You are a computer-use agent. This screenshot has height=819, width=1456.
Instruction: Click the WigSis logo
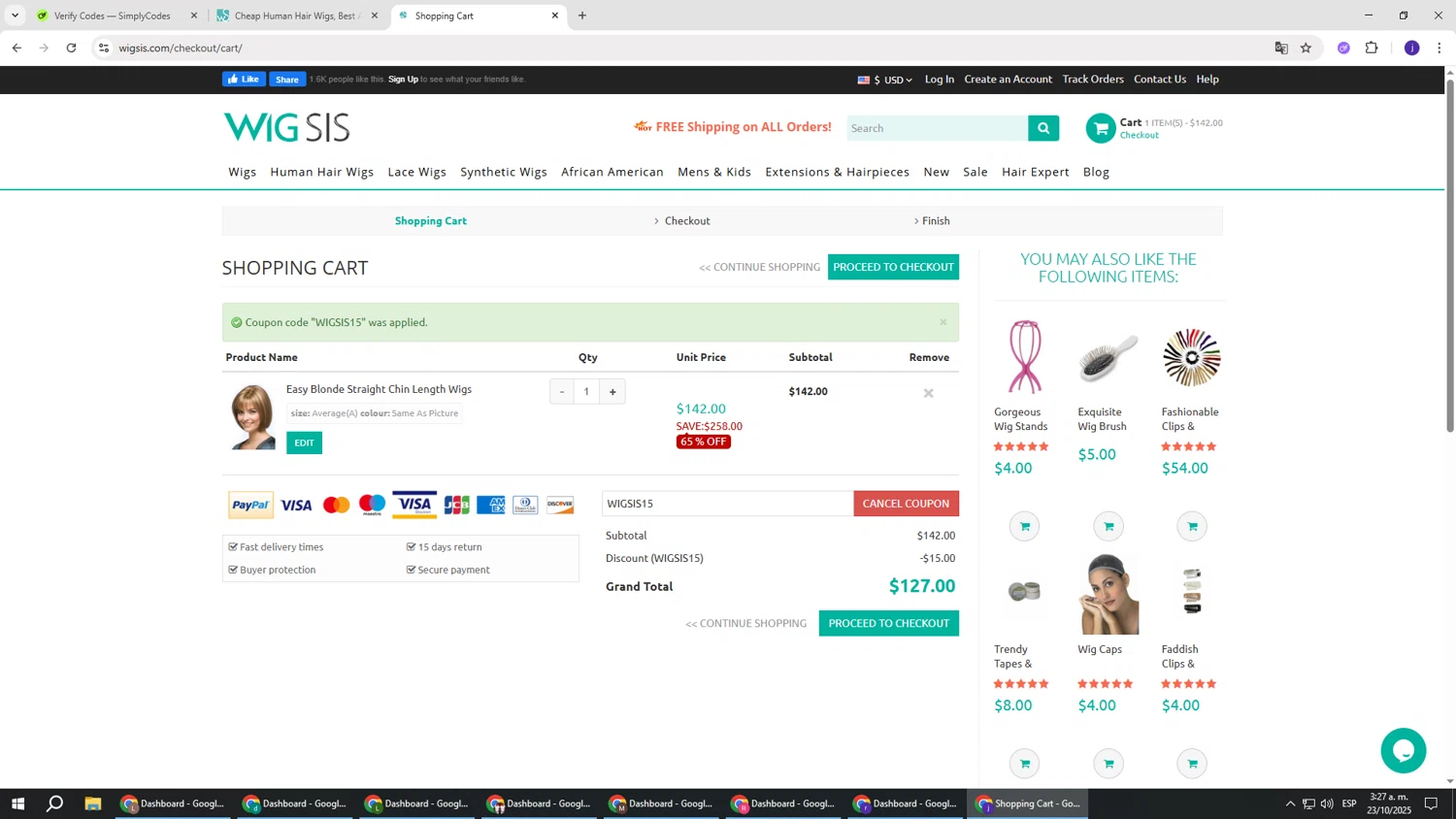tap(286, 127)
